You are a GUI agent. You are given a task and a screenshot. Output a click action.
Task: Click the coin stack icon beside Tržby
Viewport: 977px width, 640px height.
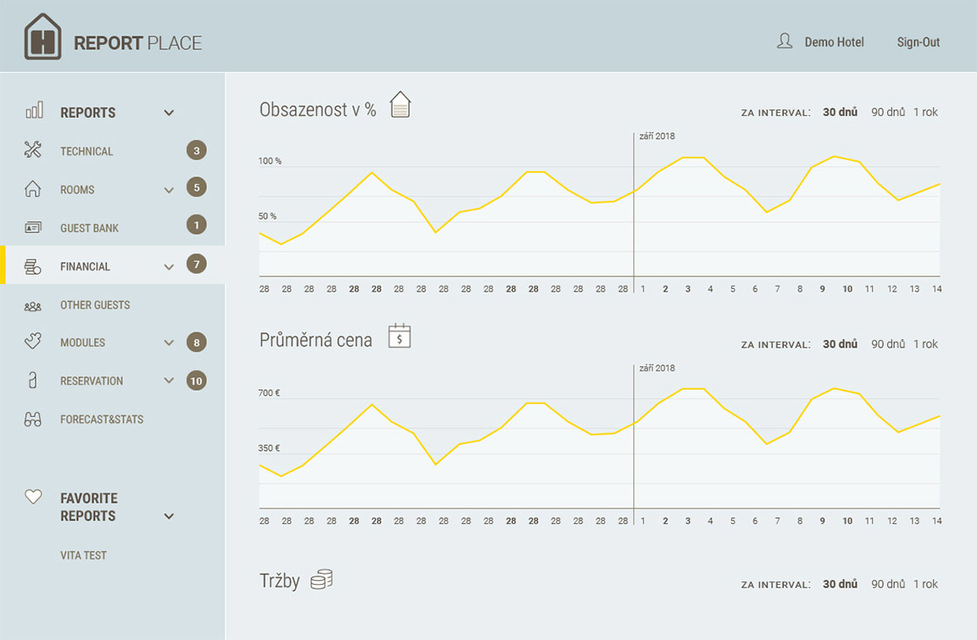(321, 579)
